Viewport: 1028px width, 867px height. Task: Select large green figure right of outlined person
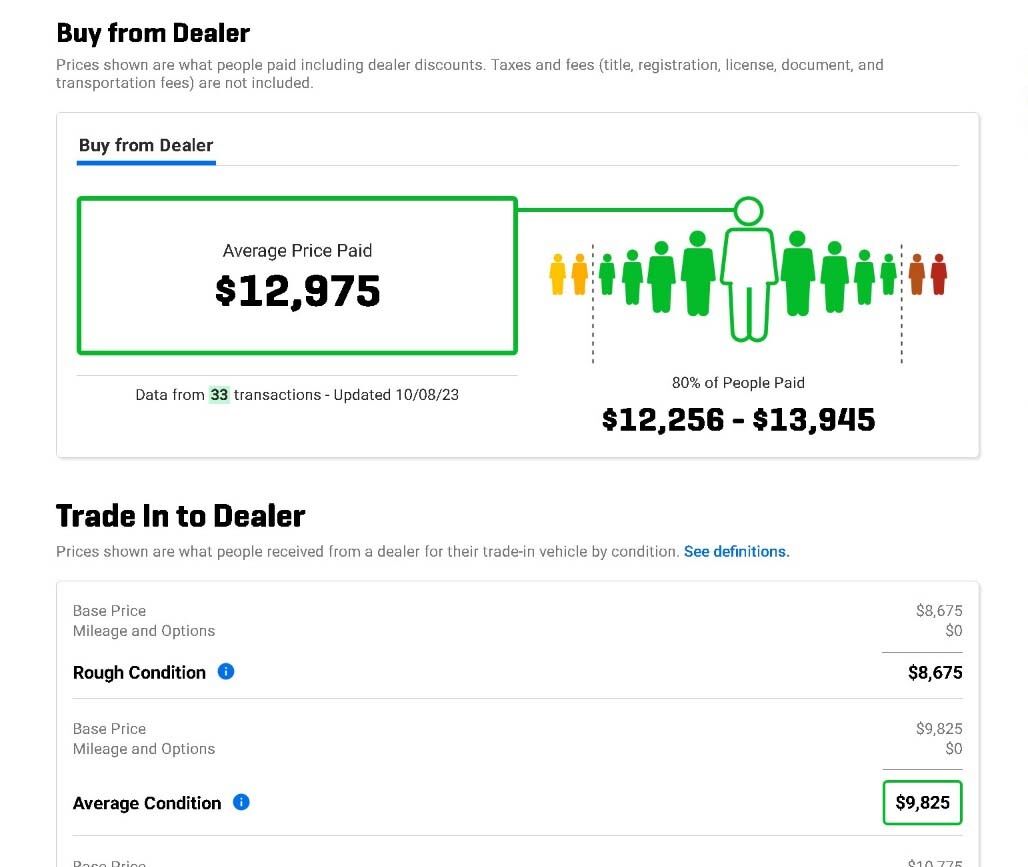(797, 274)
